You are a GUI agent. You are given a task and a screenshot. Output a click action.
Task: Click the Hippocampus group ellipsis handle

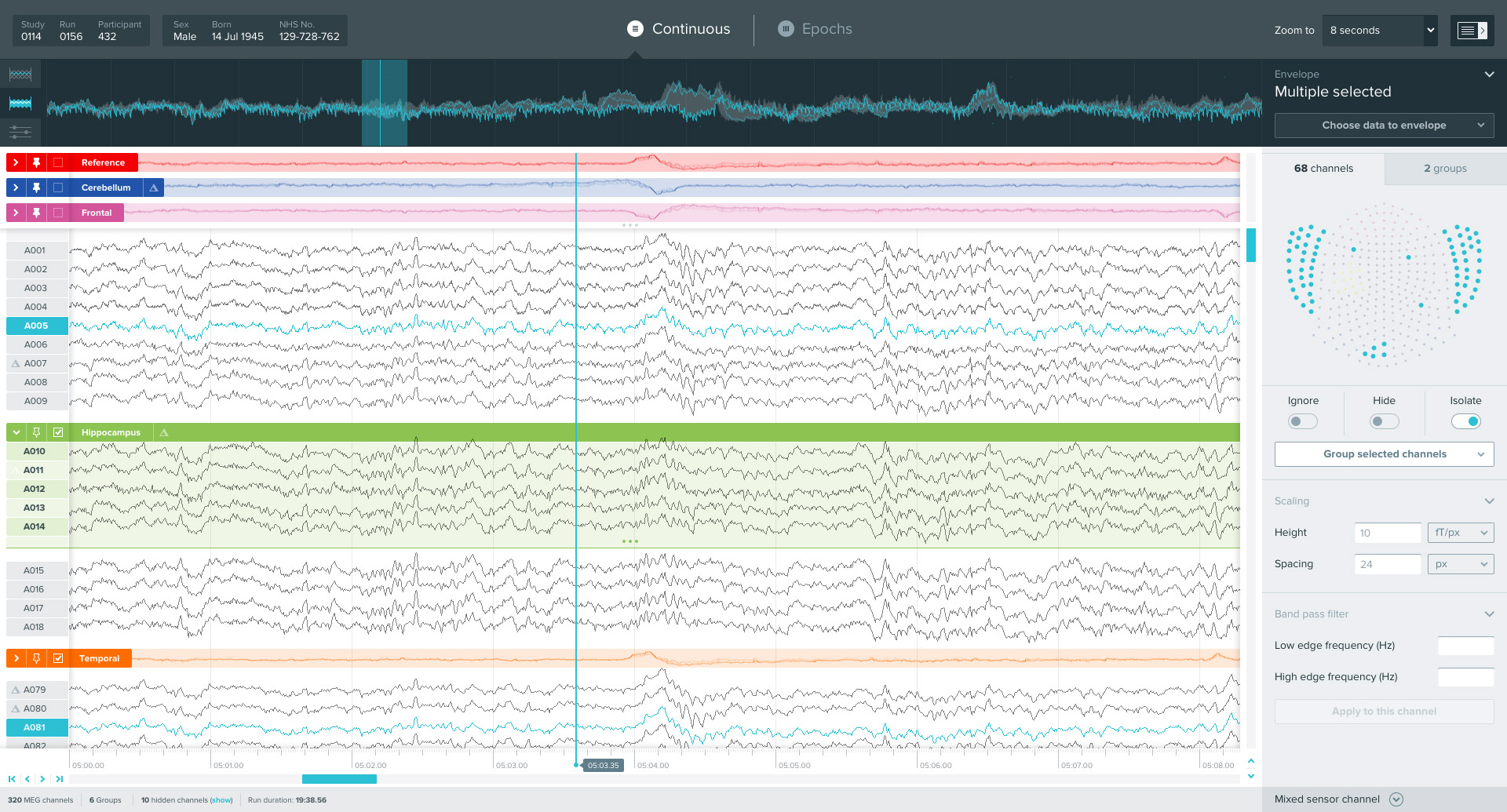click(629, 541)
